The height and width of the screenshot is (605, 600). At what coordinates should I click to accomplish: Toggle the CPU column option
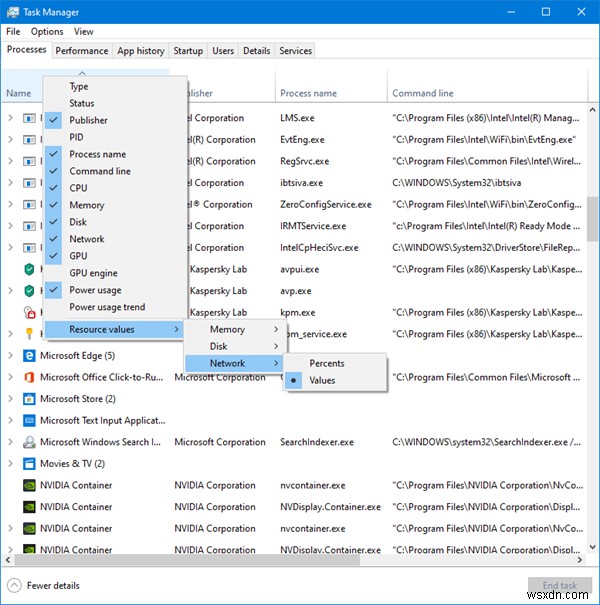pyautogui.click(x=115, y=188)
